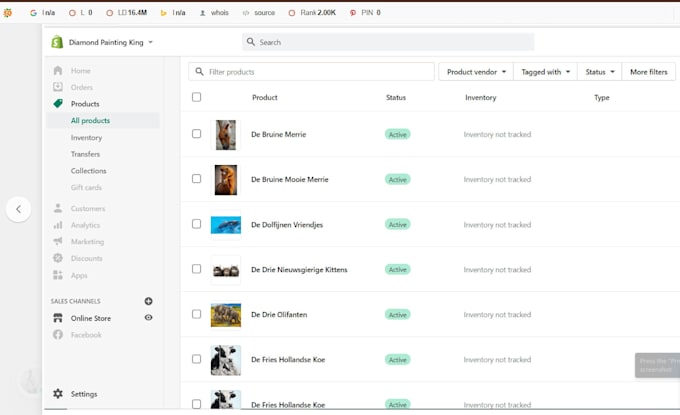Click the SEO extension bug icon
Viewport: 680px width, 415px height.
(x=8, y=13)
